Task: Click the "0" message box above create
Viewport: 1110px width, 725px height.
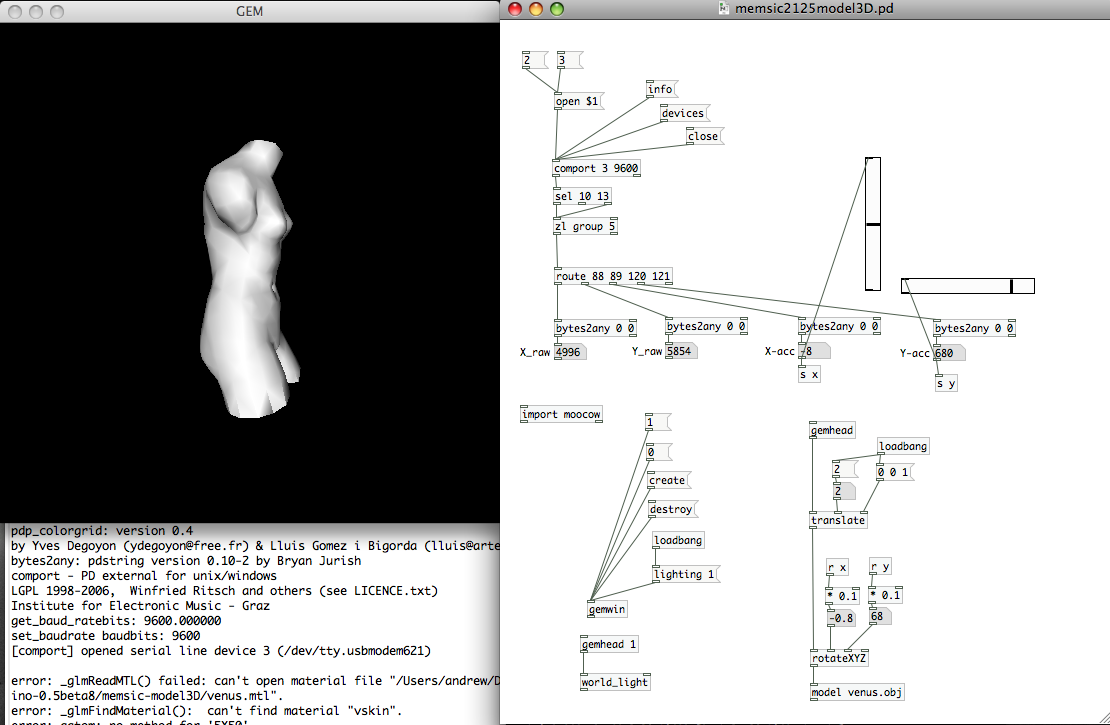Action: click(x=658, y=452)
